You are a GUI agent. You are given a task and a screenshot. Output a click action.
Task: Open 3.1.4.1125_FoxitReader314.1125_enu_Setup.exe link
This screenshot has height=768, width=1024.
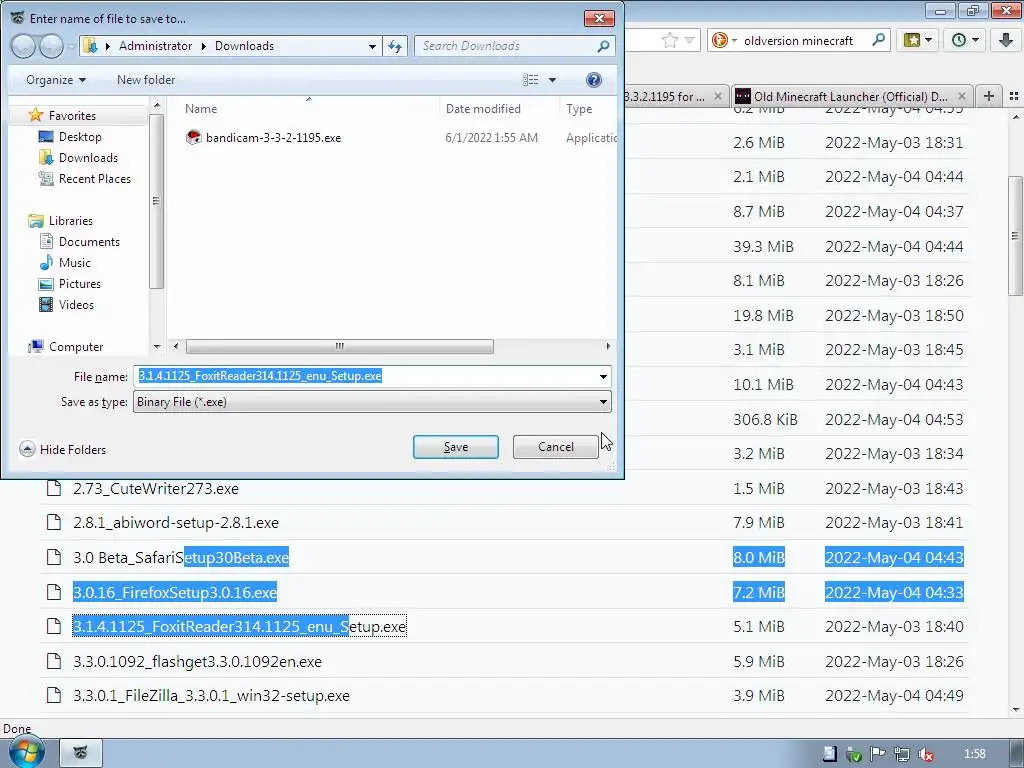click(239, 627)
